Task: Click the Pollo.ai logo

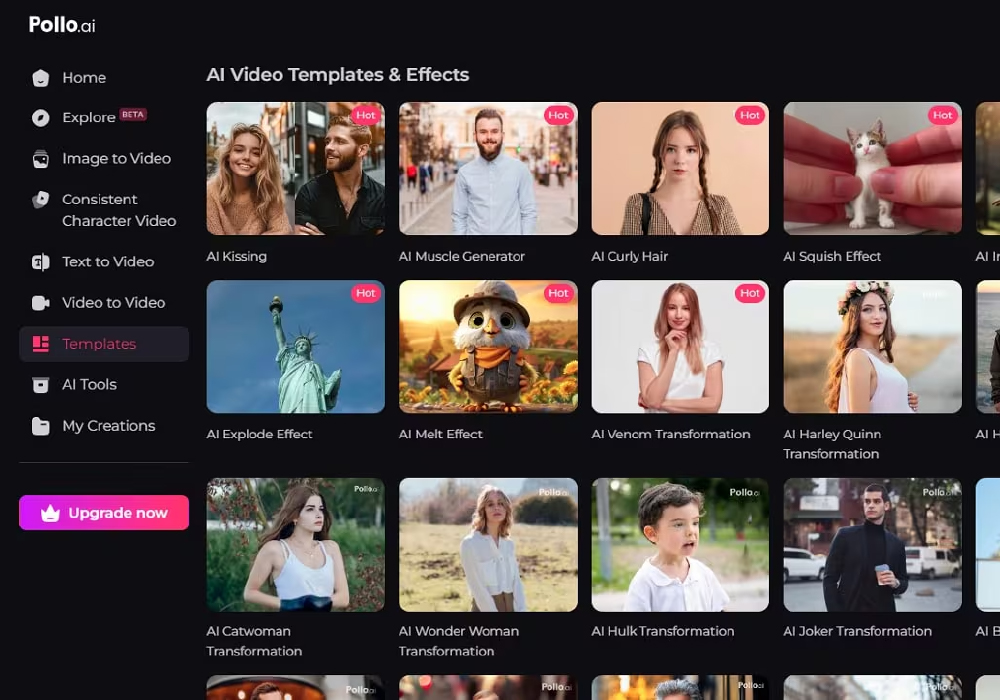Action: click(62, 25)
